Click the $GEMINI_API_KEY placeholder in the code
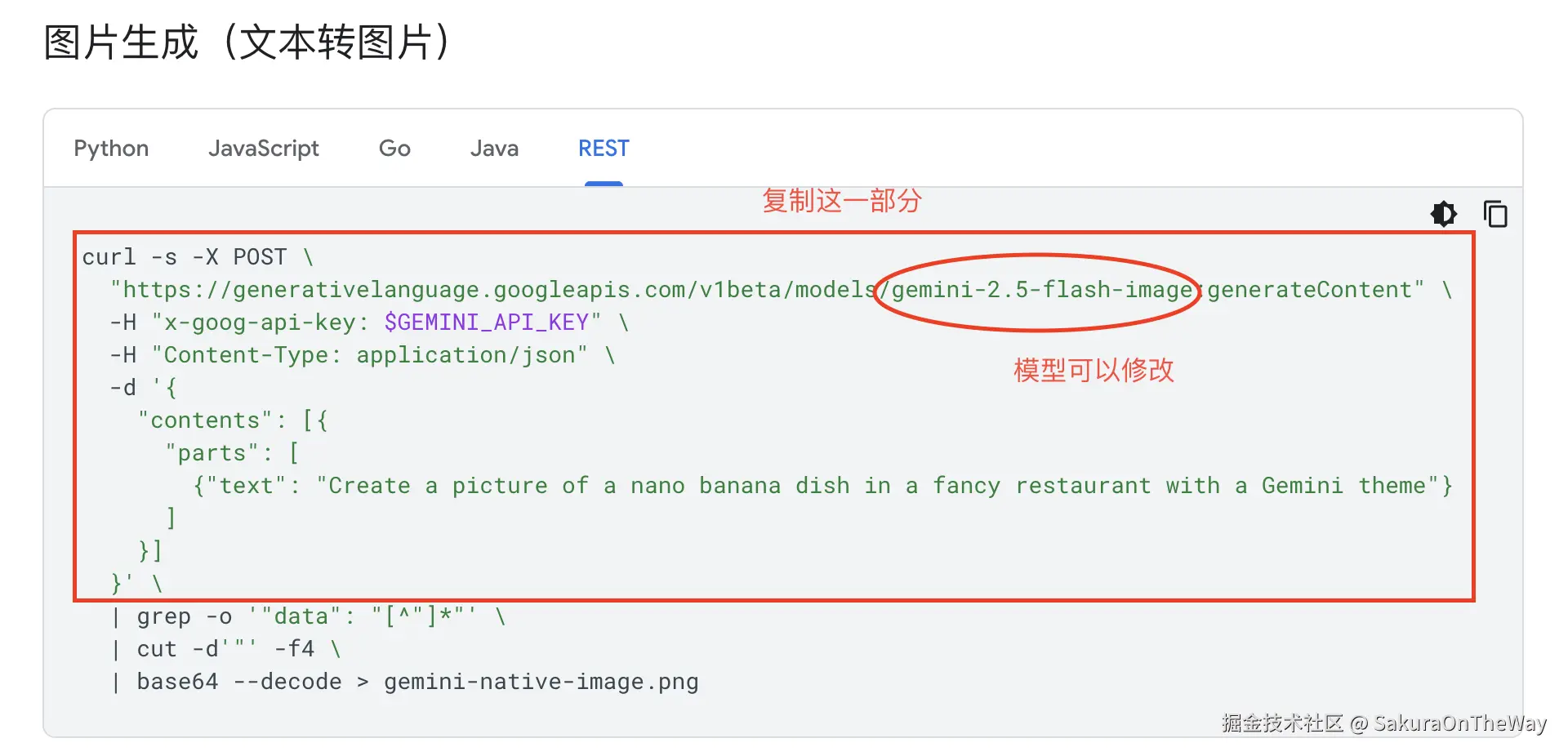The image size is (1568, 756). click(x=488, y=322)
